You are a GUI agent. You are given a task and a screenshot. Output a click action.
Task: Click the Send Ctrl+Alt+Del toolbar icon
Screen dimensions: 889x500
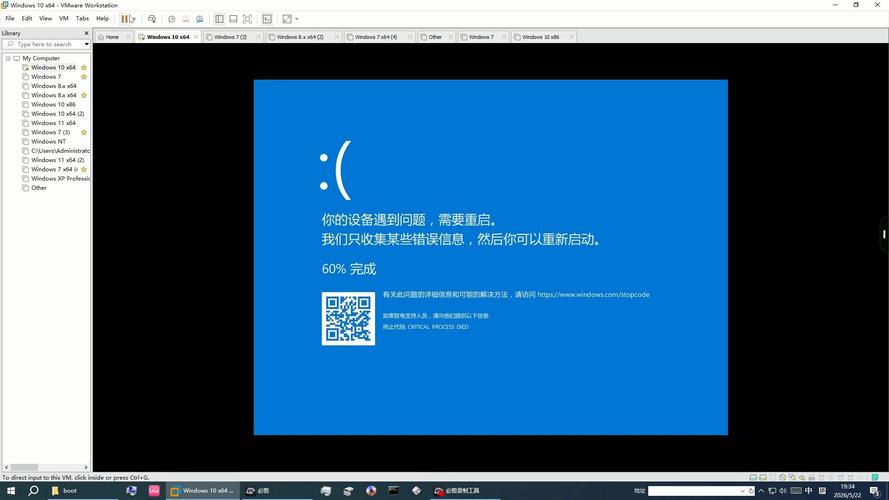point(151,19)
